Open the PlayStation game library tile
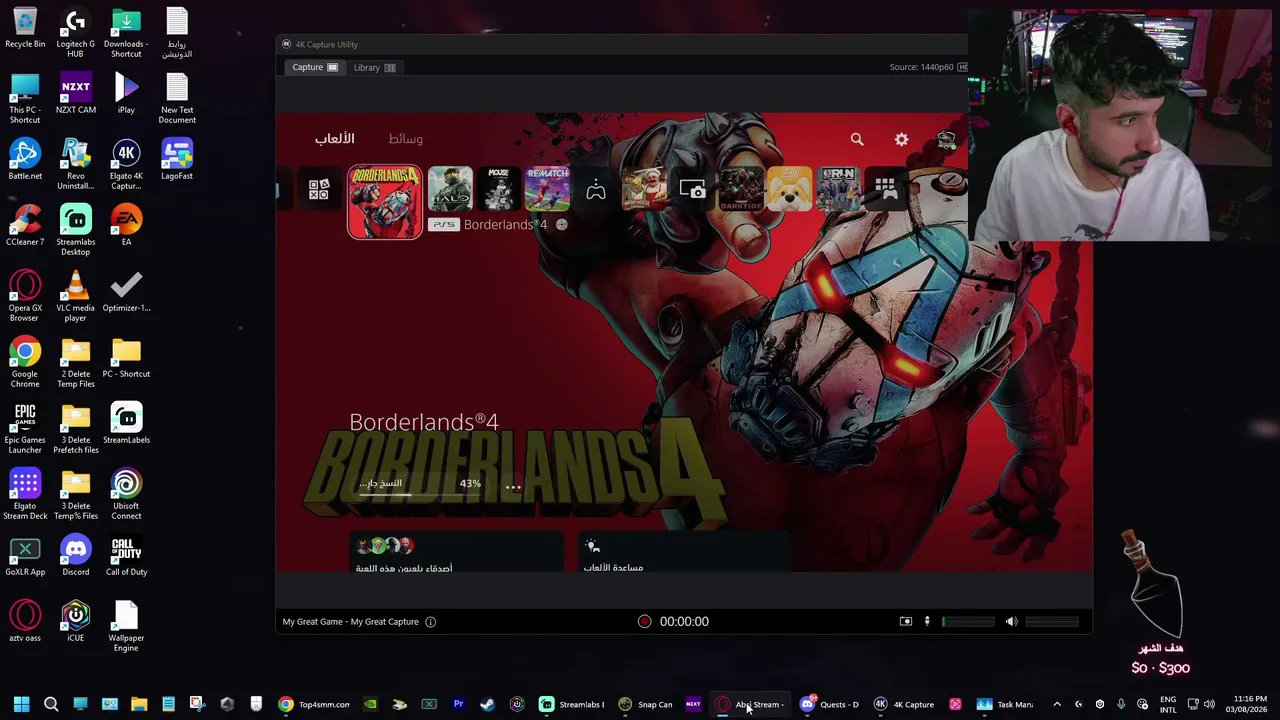Image resolution: width=1280 pixels, height=720 pixels. (886, 190)
